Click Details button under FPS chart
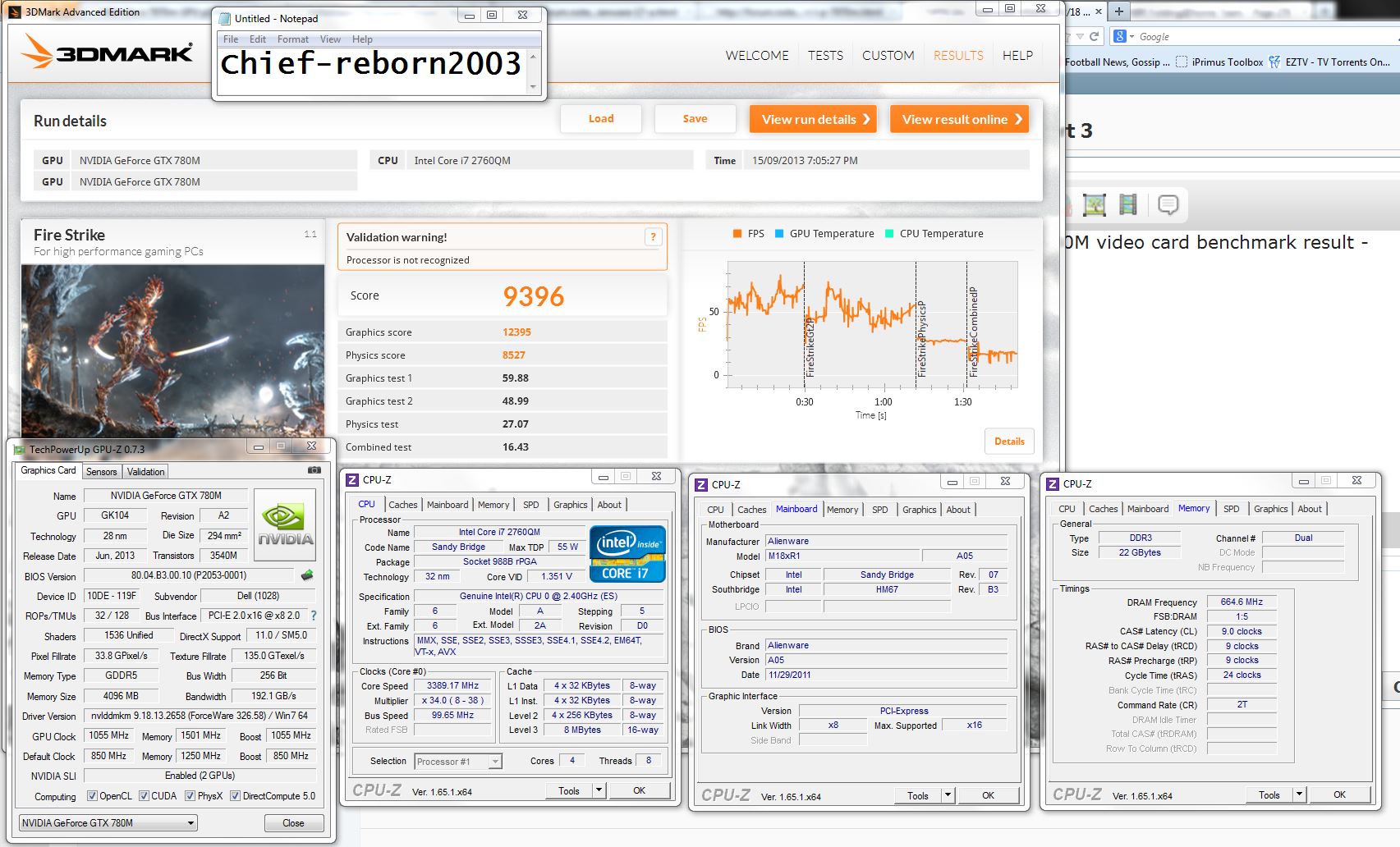The width and height of the screenshot is (1400, 847). pyautogui.click(x=1009, y=441)
